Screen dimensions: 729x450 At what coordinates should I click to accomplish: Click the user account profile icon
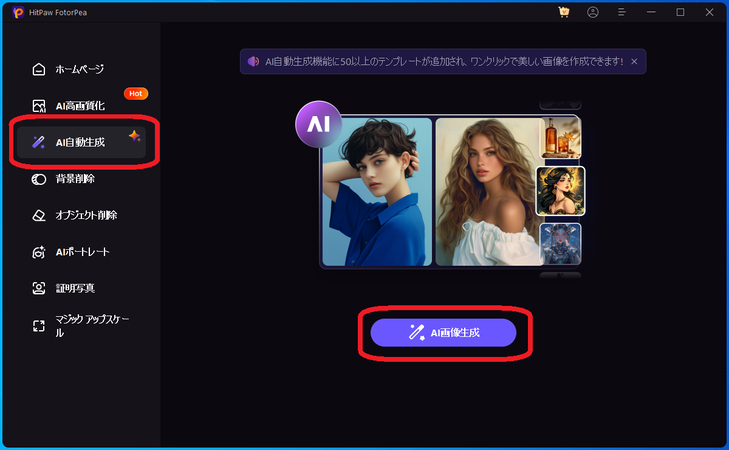592,12
